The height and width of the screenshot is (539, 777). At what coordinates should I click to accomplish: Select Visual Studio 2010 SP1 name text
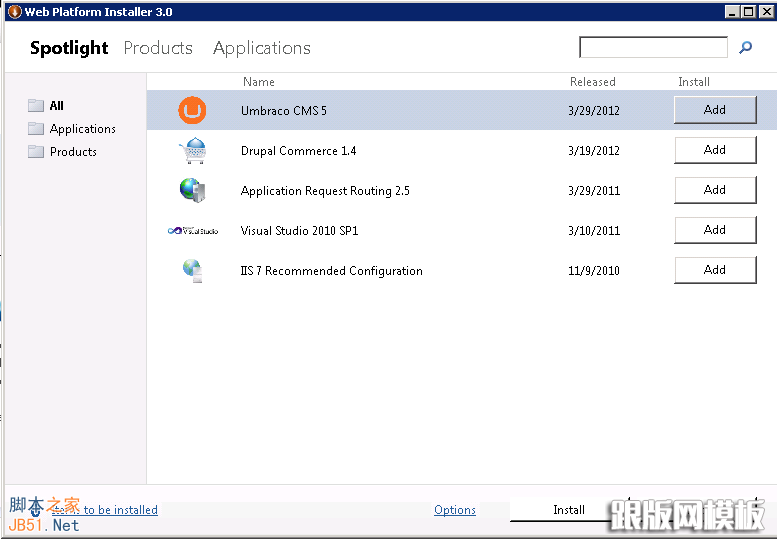(299, 231)
